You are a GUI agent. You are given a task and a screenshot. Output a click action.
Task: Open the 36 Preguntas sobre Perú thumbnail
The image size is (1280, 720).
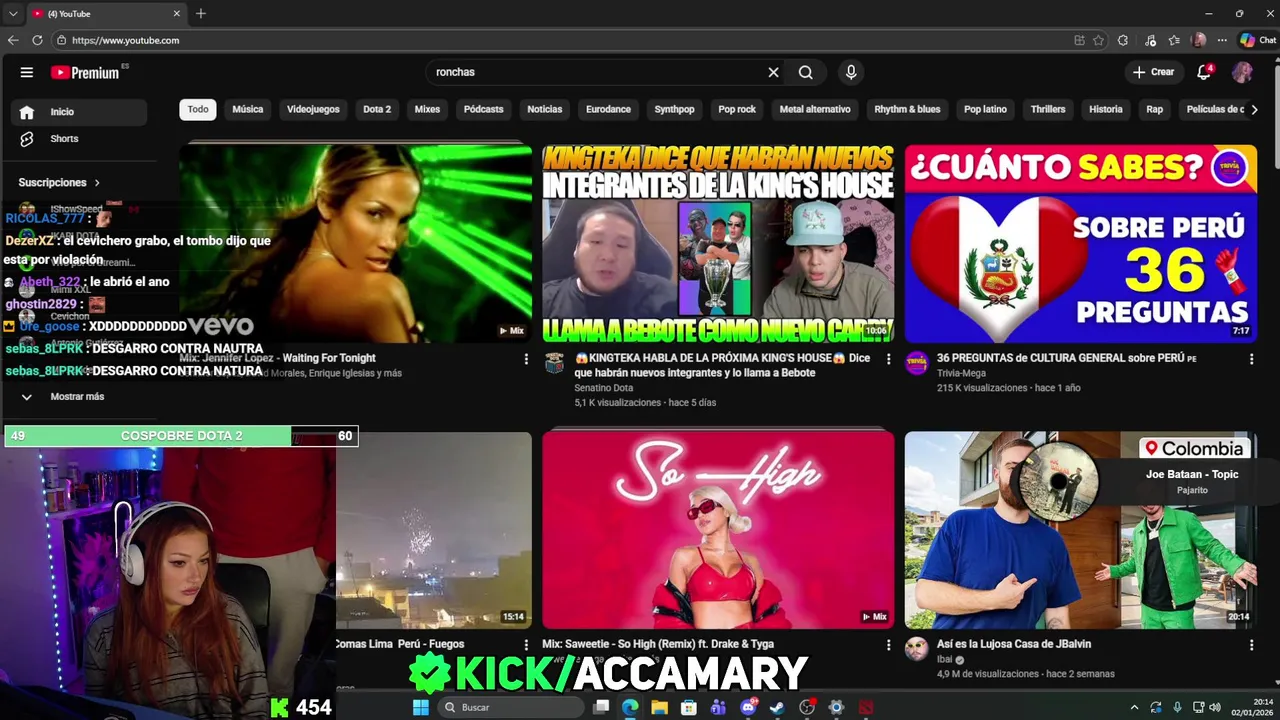coord(1081,243)
